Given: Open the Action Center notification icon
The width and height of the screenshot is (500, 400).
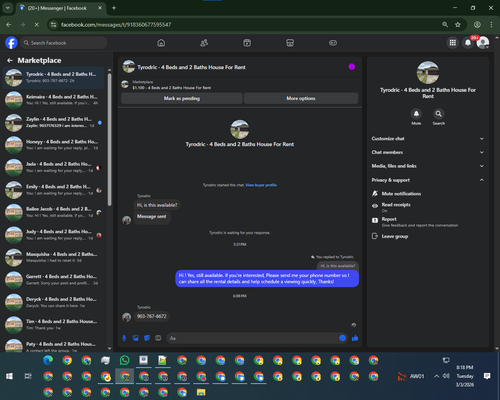Looking at the screenshot, I should tap(487, 376).
